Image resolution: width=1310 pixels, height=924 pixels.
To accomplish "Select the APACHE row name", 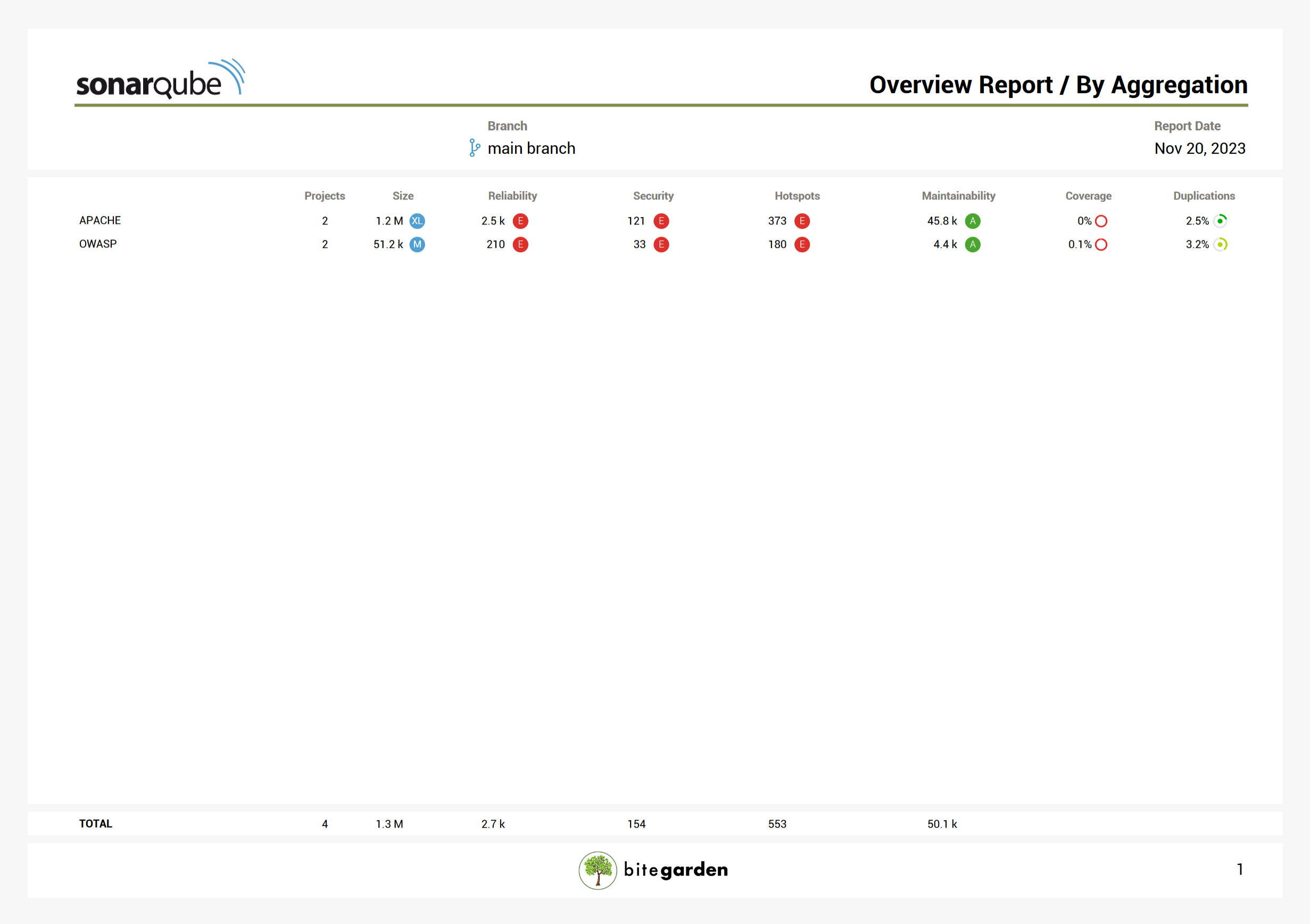I will pyautogui.click(x=100, y=220).
